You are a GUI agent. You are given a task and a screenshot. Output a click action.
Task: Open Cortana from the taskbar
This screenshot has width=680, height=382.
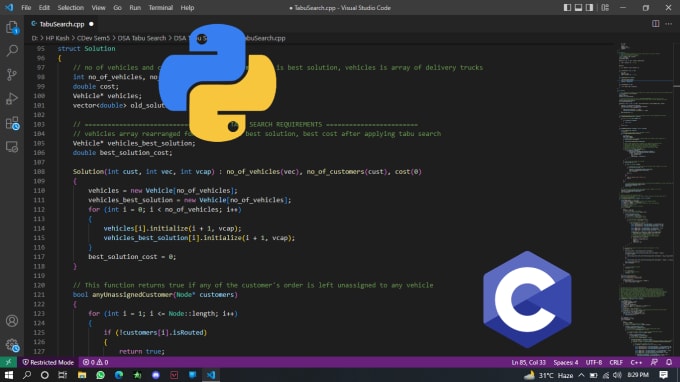click(45, 375)
